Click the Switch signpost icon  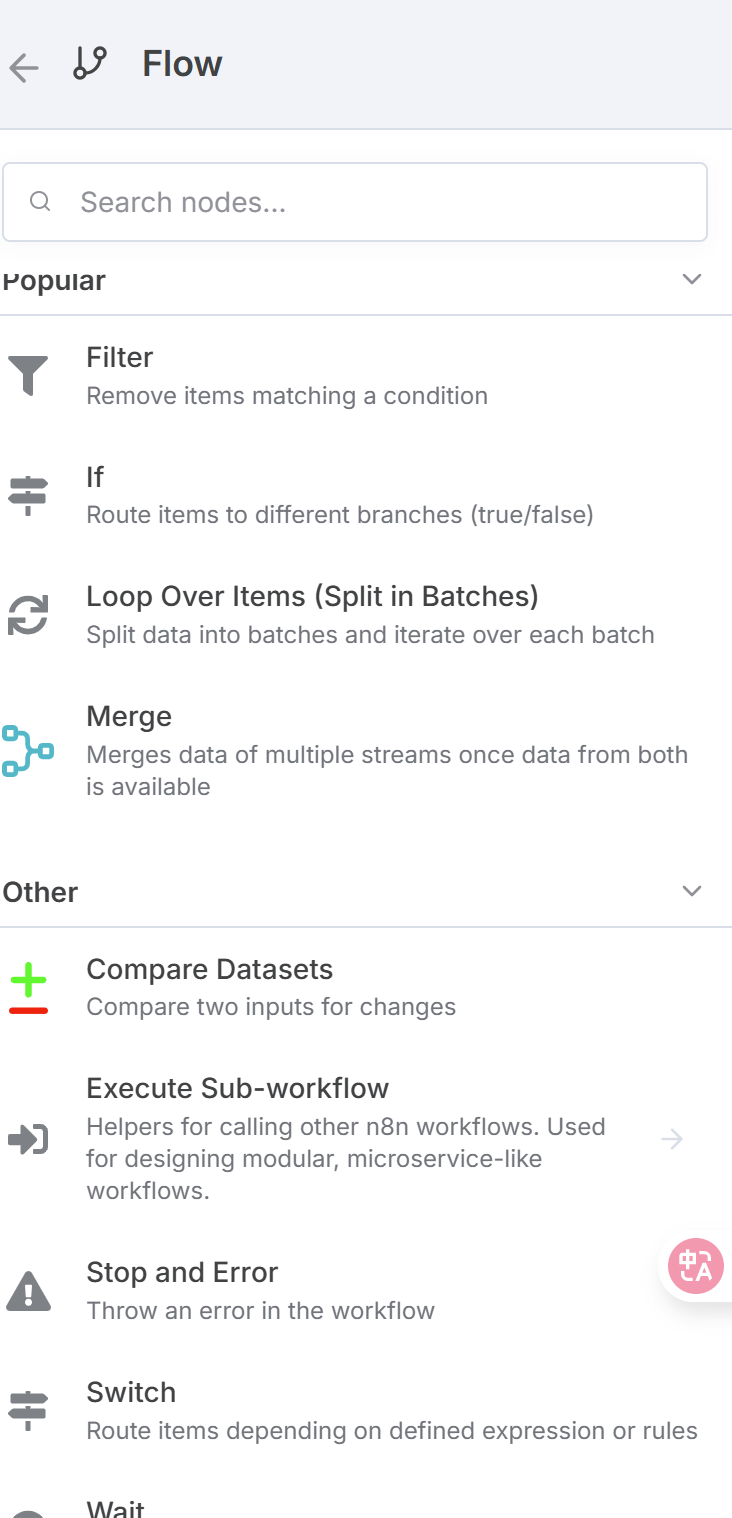[x=28, y=1411]
